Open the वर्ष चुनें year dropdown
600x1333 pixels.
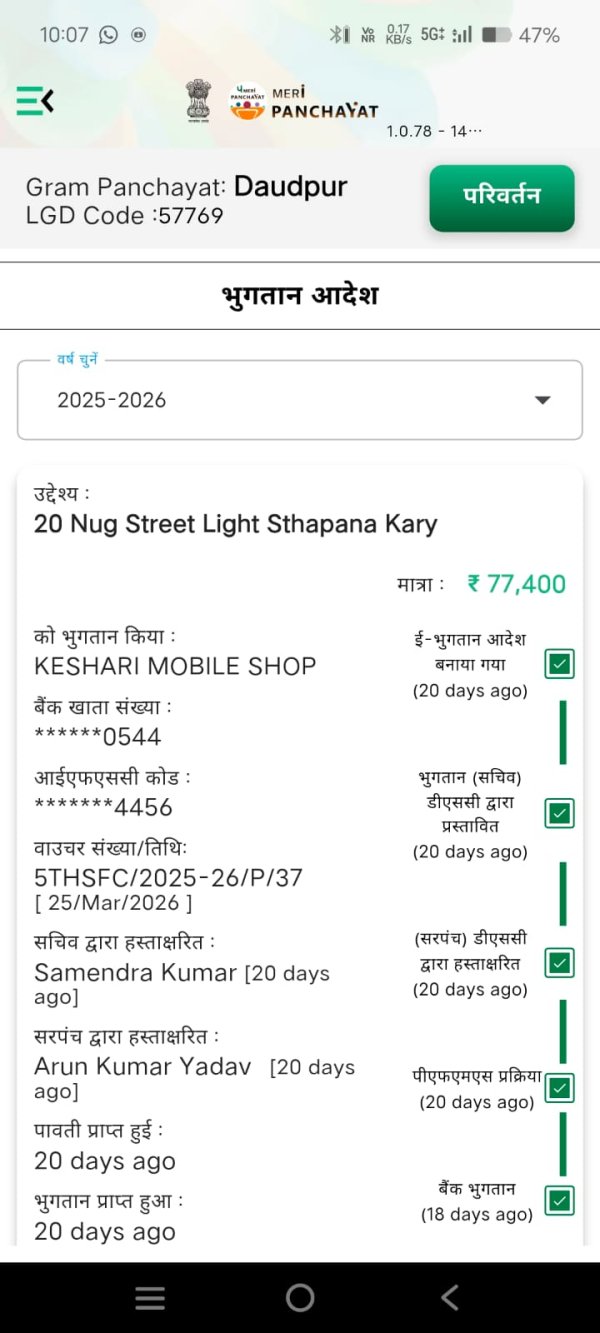click(299, 400)
